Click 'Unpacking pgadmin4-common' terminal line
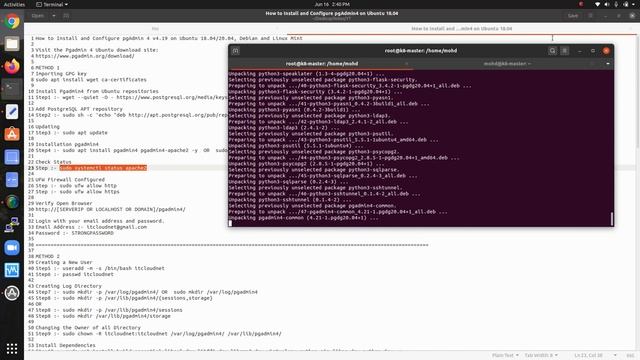640x360 pixels. (x=303, y=218)
